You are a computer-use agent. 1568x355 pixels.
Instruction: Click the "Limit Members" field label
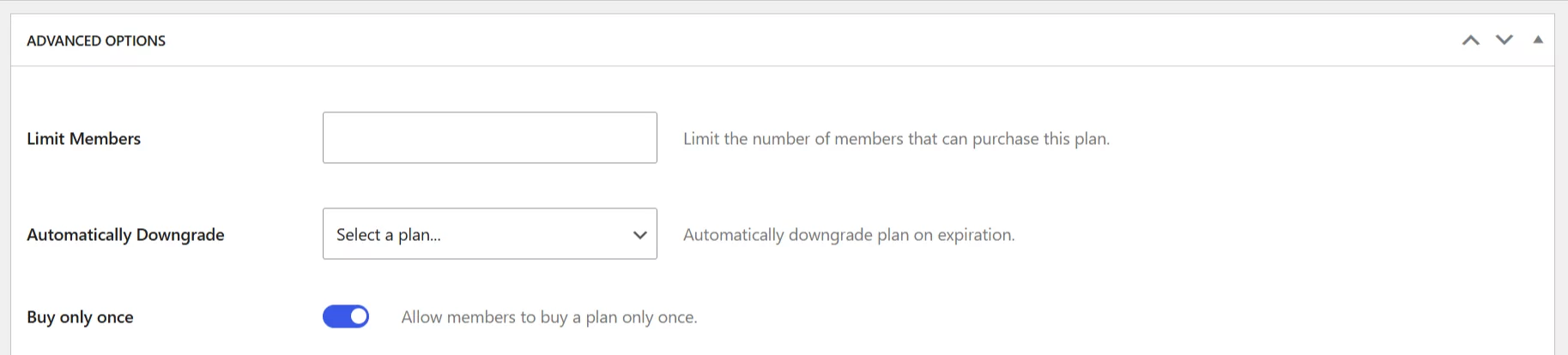coord(83,139)
